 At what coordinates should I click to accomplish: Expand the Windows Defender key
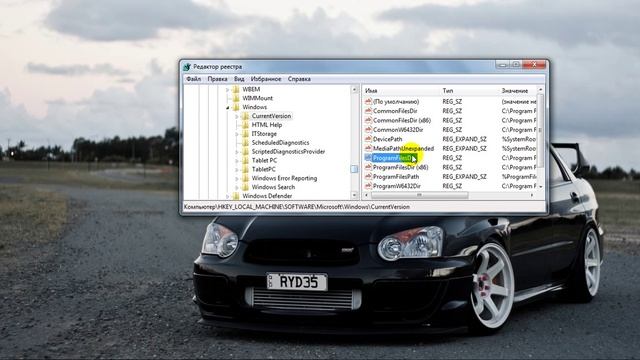point(228,196)
